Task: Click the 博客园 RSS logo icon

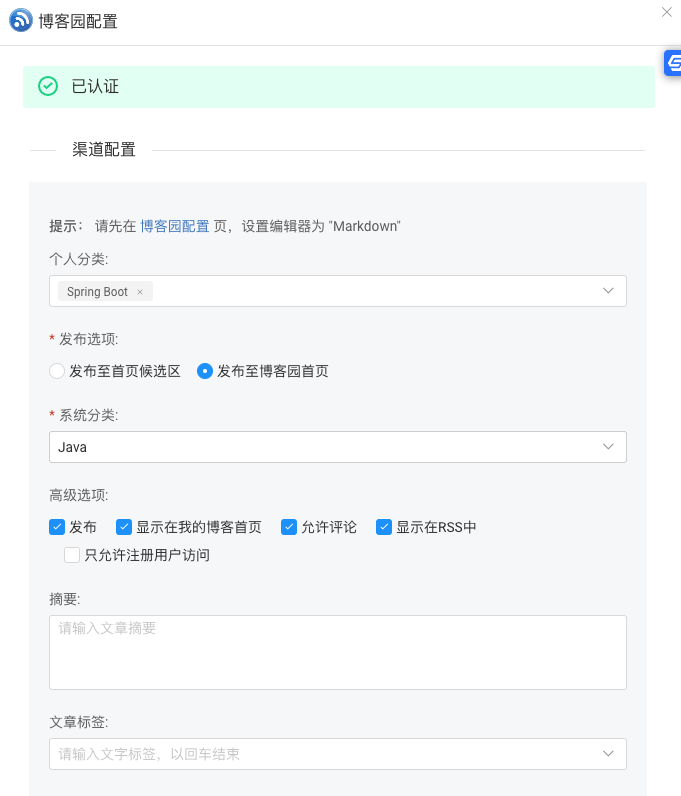Action: pos(21,20)
